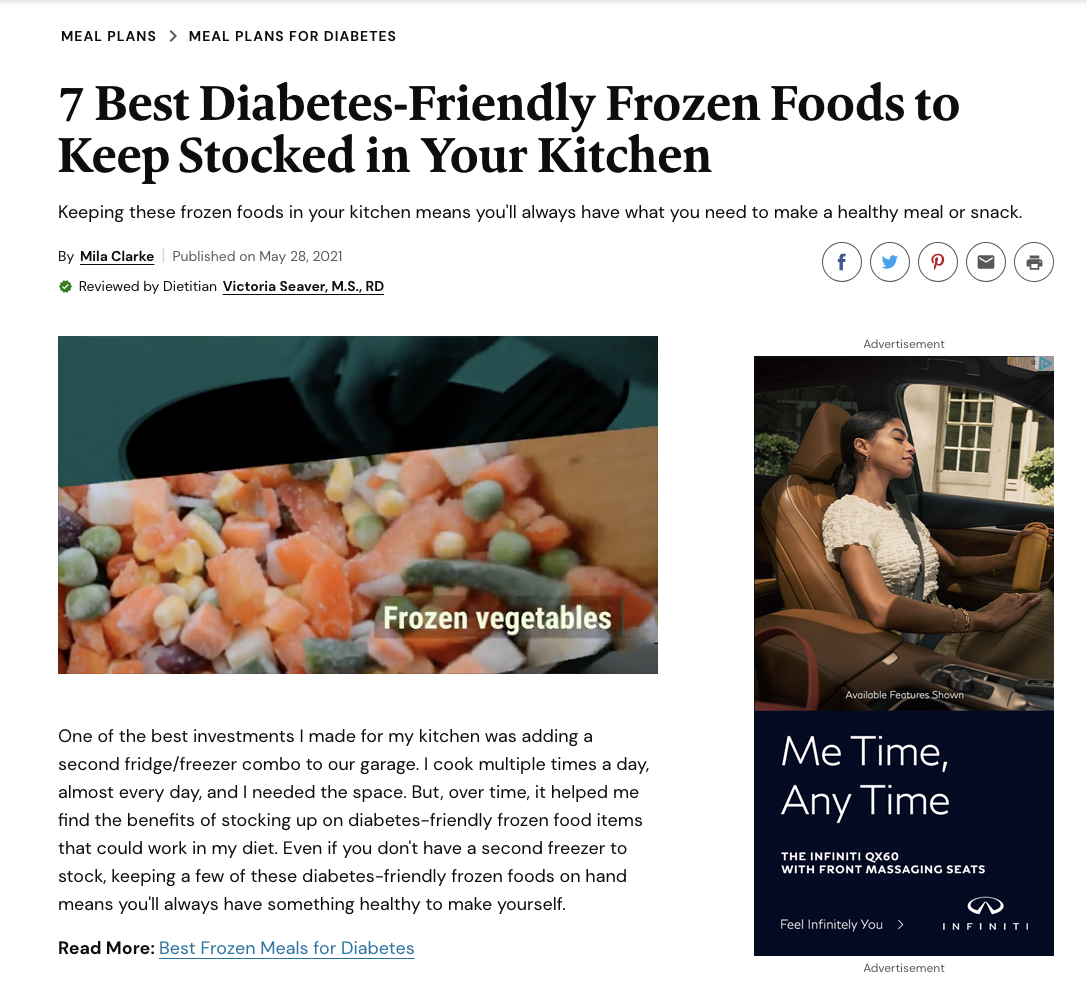
Task: Click the article headline about frozen foods
Action: pos(509,129)
